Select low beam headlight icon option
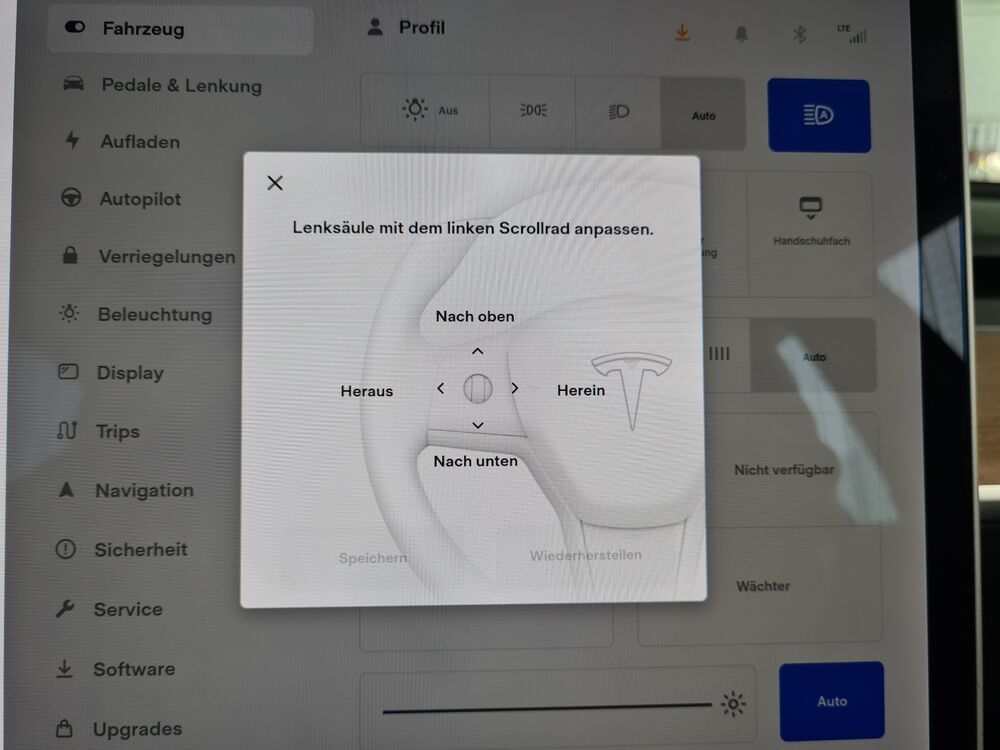The height and width of the screenshot is (750, 1000). tap(619, 112)
